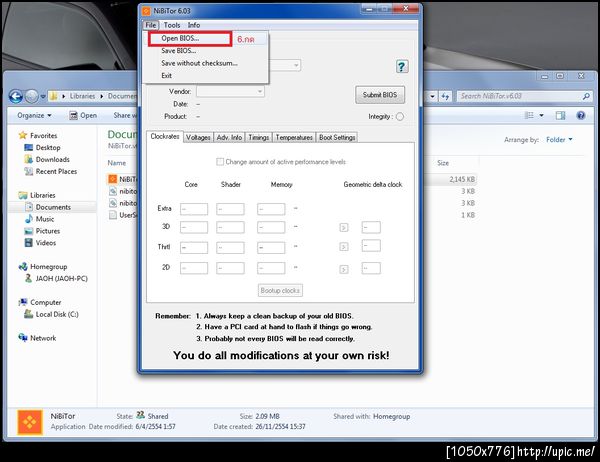Open the Info menu in NiBiTor
Screen dimensions: 600x462
pos(194,25)
